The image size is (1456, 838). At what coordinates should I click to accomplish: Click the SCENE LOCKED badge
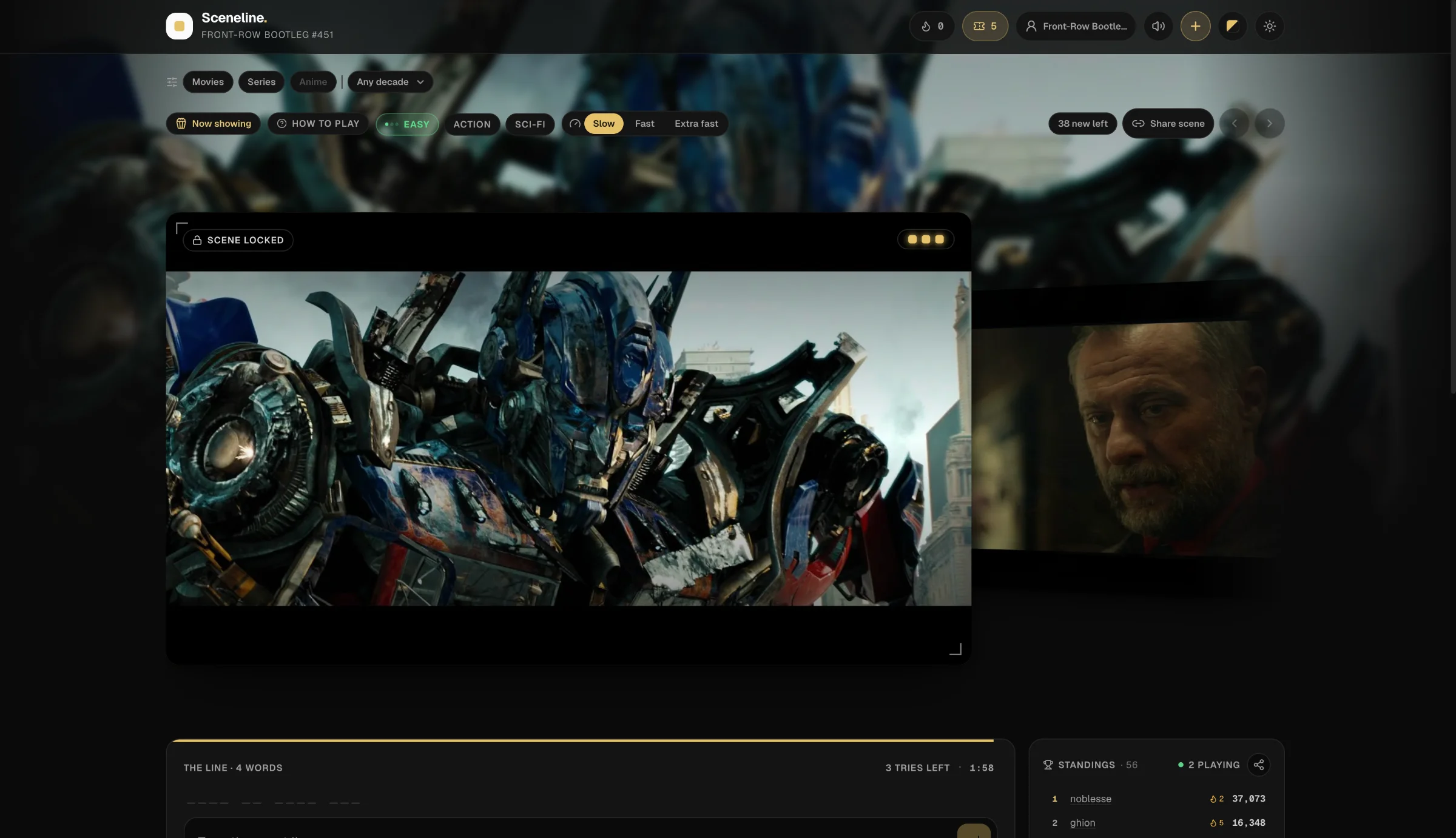[x=238, y=240]
